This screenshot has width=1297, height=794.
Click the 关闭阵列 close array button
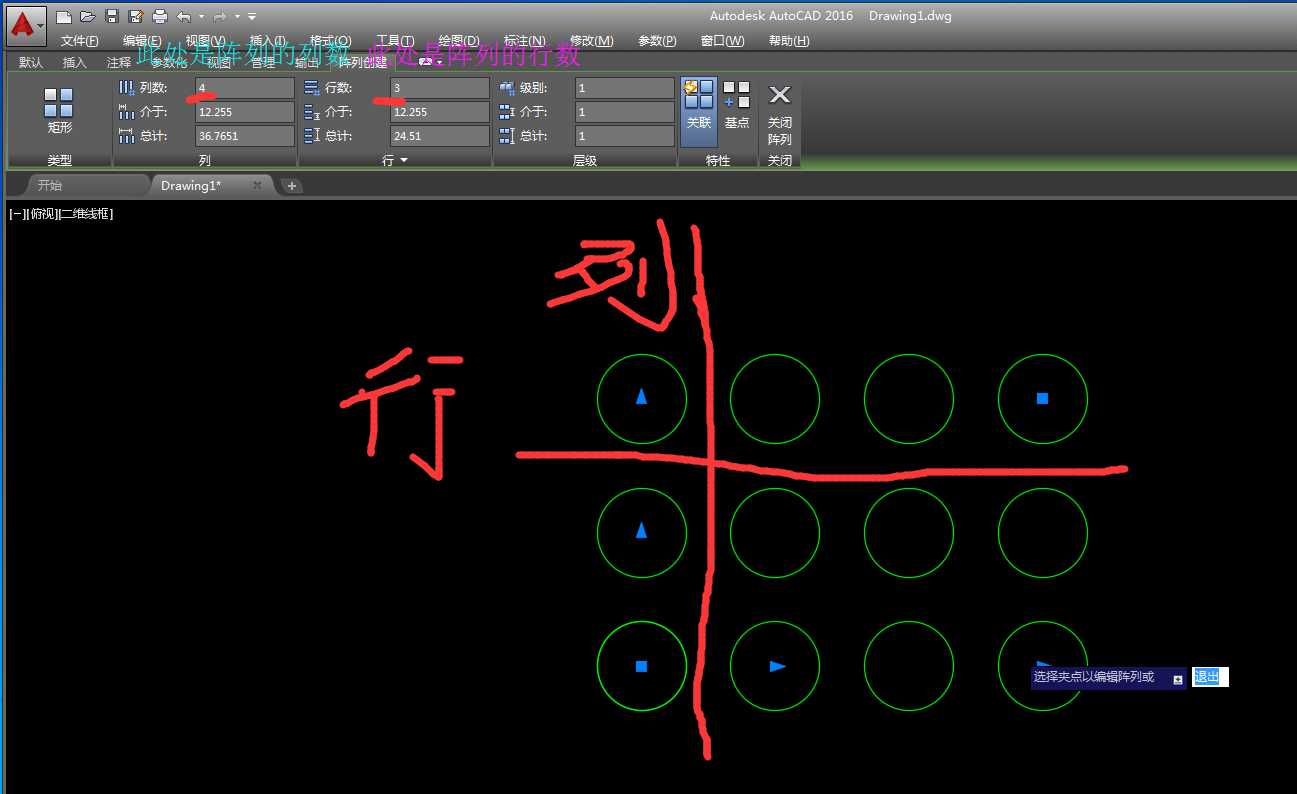pos(779,113)
